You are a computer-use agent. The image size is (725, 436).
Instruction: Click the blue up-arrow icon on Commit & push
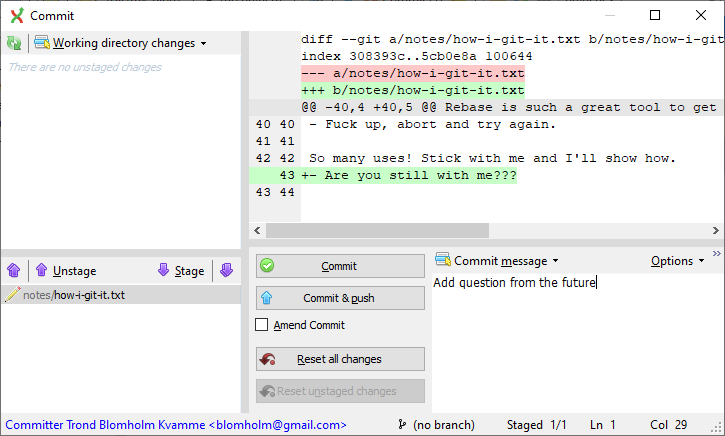tap(267, 298)
